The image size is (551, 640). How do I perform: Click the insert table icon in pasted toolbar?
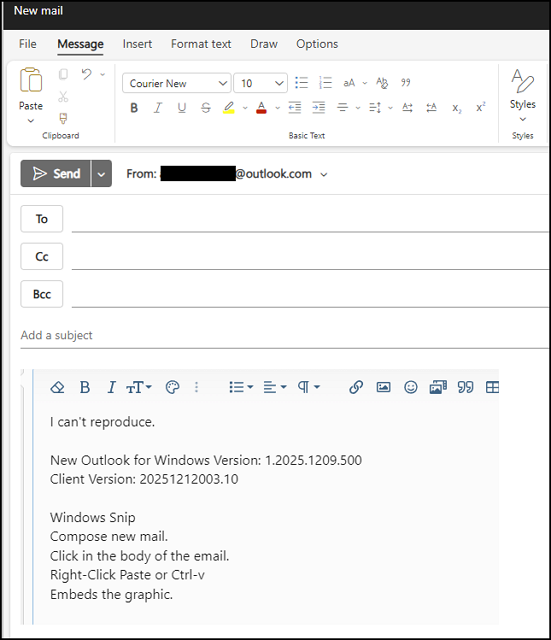coord(492,387)
